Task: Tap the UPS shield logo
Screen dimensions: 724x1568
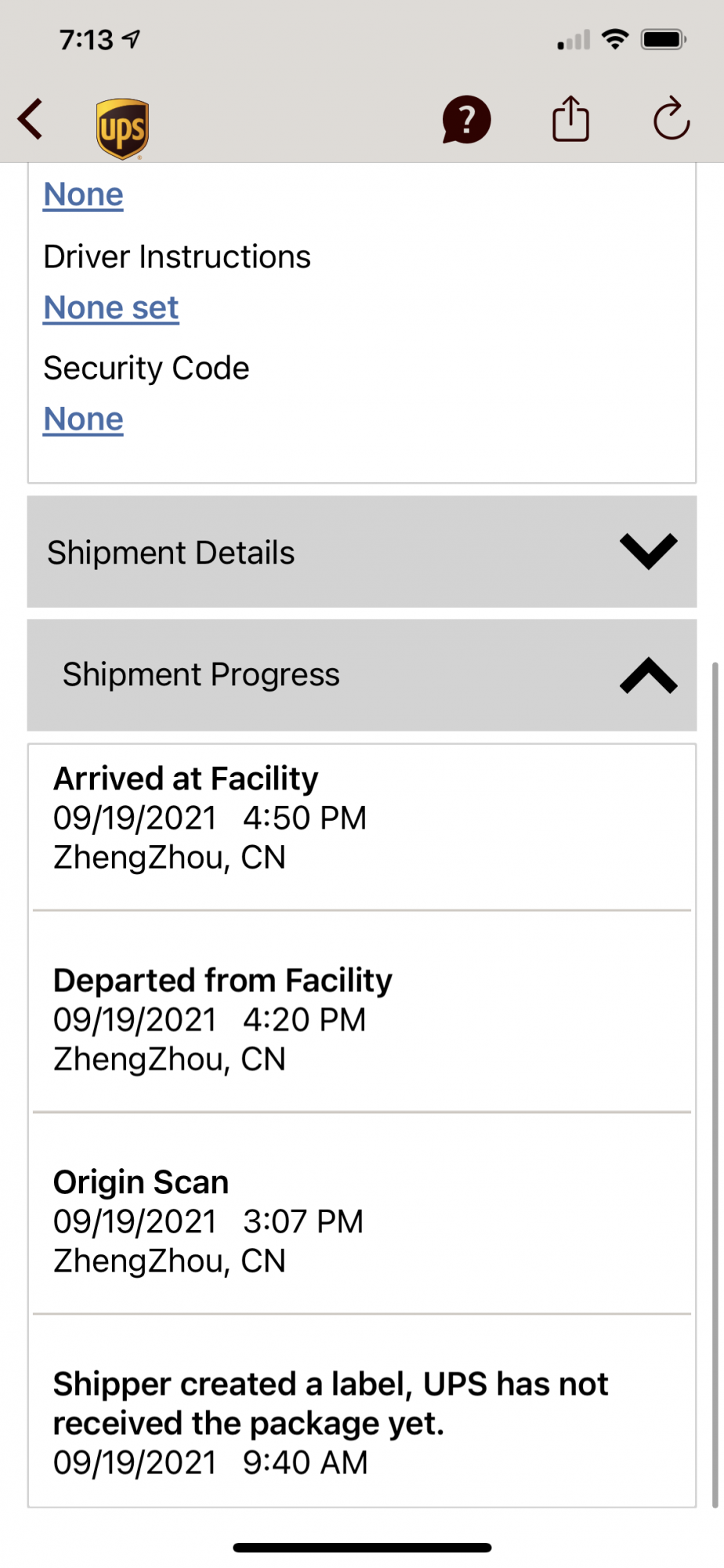Action: pos(122,129)
